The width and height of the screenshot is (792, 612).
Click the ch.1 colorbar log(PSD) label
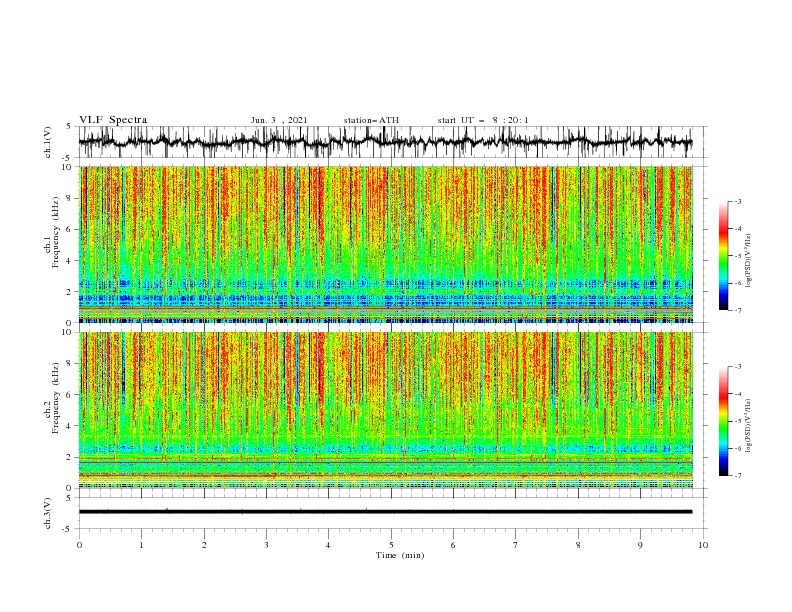coord(748,261)
